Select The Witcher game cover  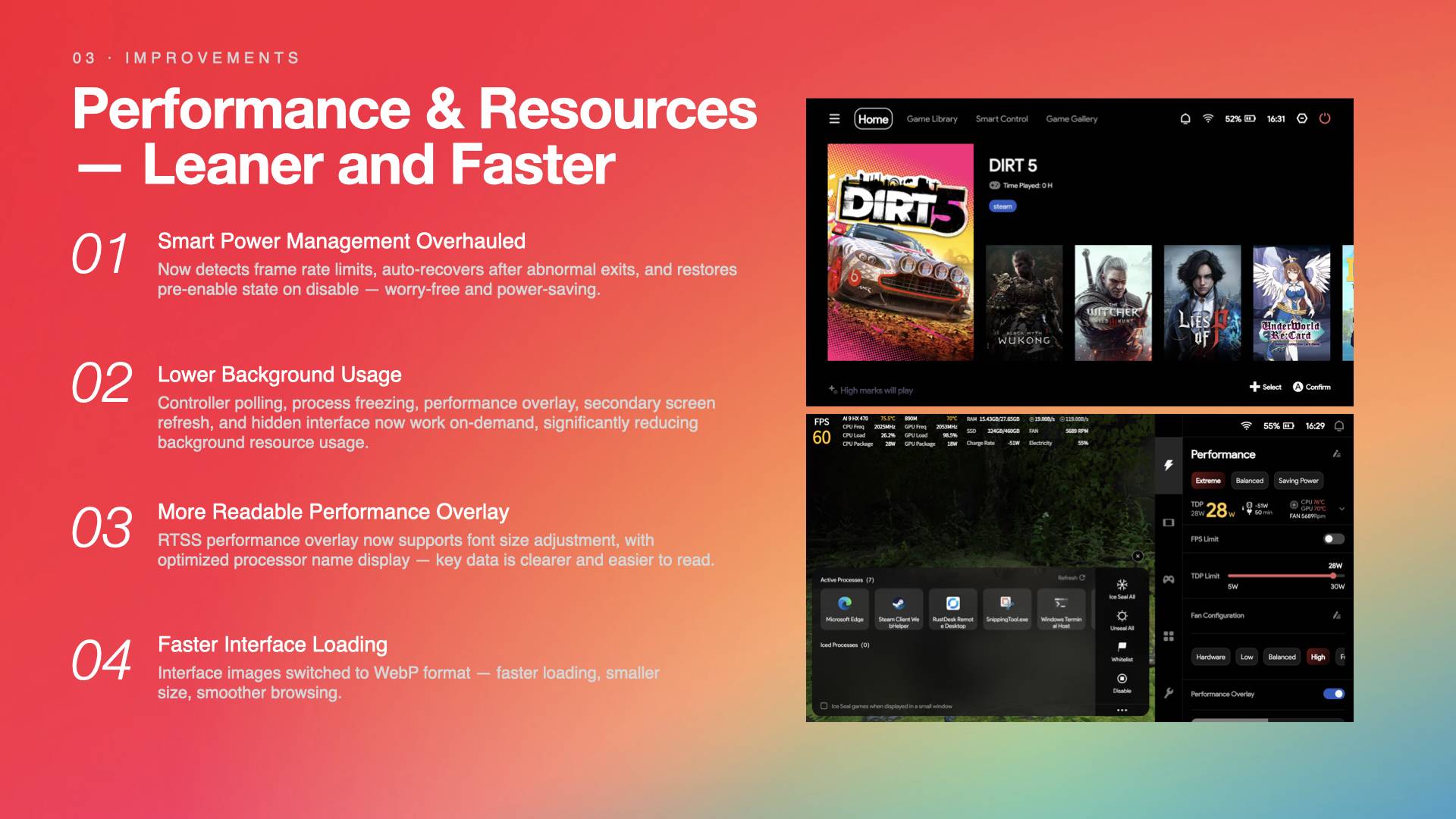click(x=1113, y=303)
